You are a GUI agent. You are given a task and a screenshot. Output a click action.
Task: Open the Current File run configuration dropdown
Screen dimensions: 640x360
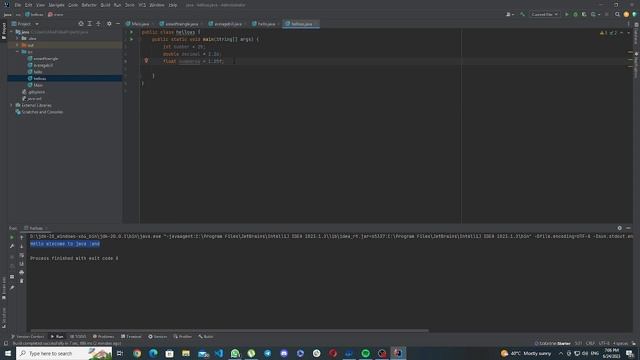click(544, 14)
